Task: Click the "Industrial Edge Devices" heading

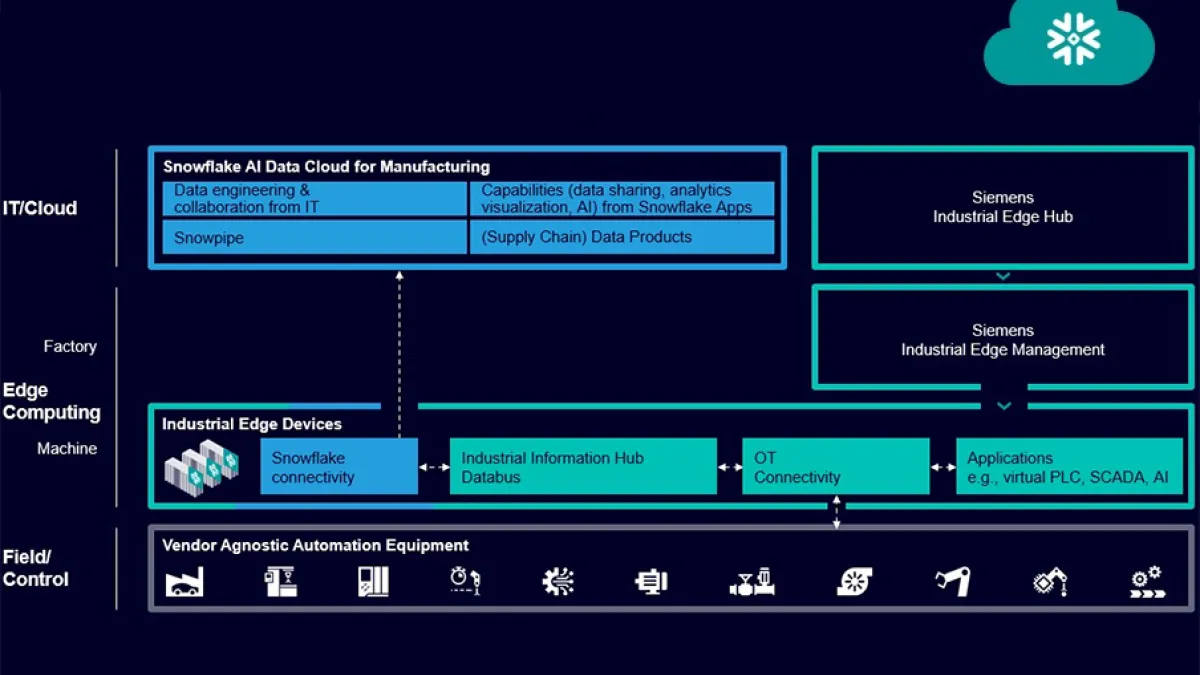Action: coord(252,424)
